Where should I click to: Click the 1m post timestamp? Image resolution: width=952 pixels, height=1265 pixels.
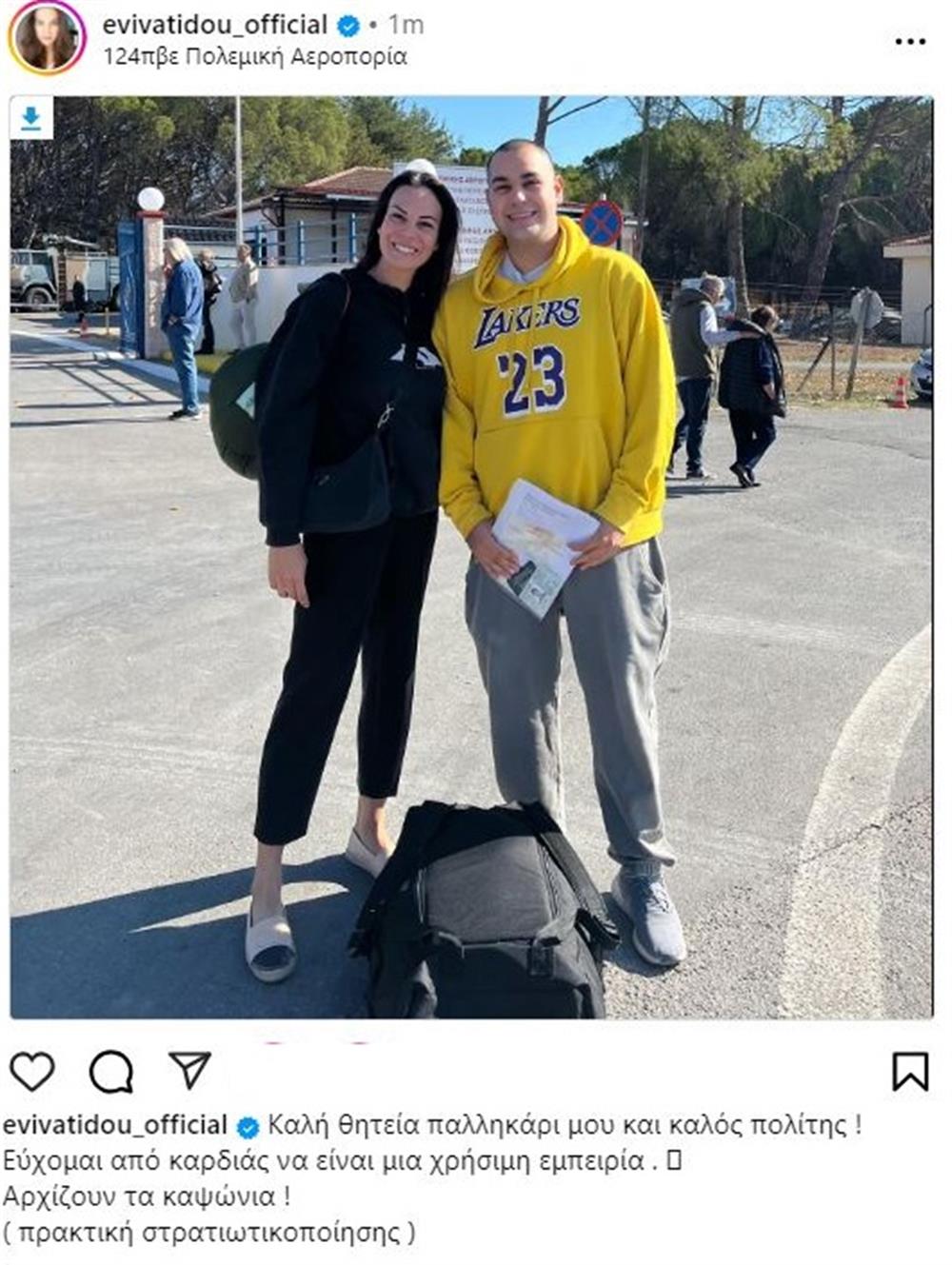(405, 26)
